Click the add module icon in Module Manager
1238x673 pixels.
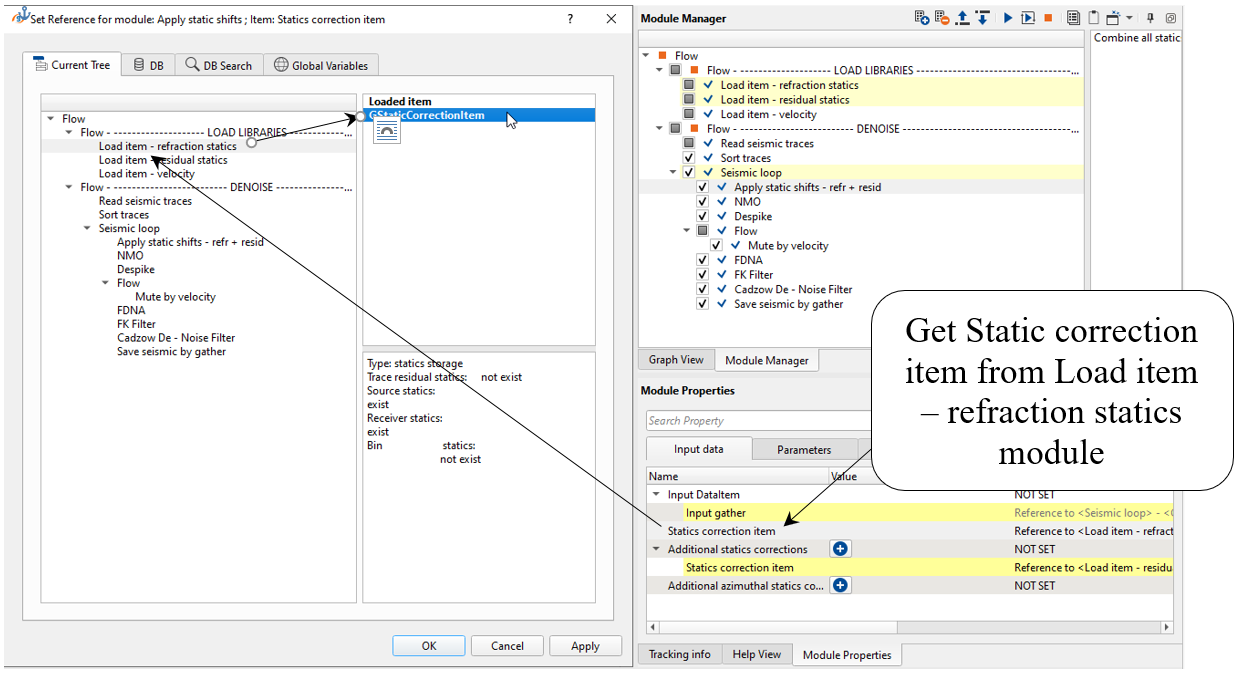(922, 18)
